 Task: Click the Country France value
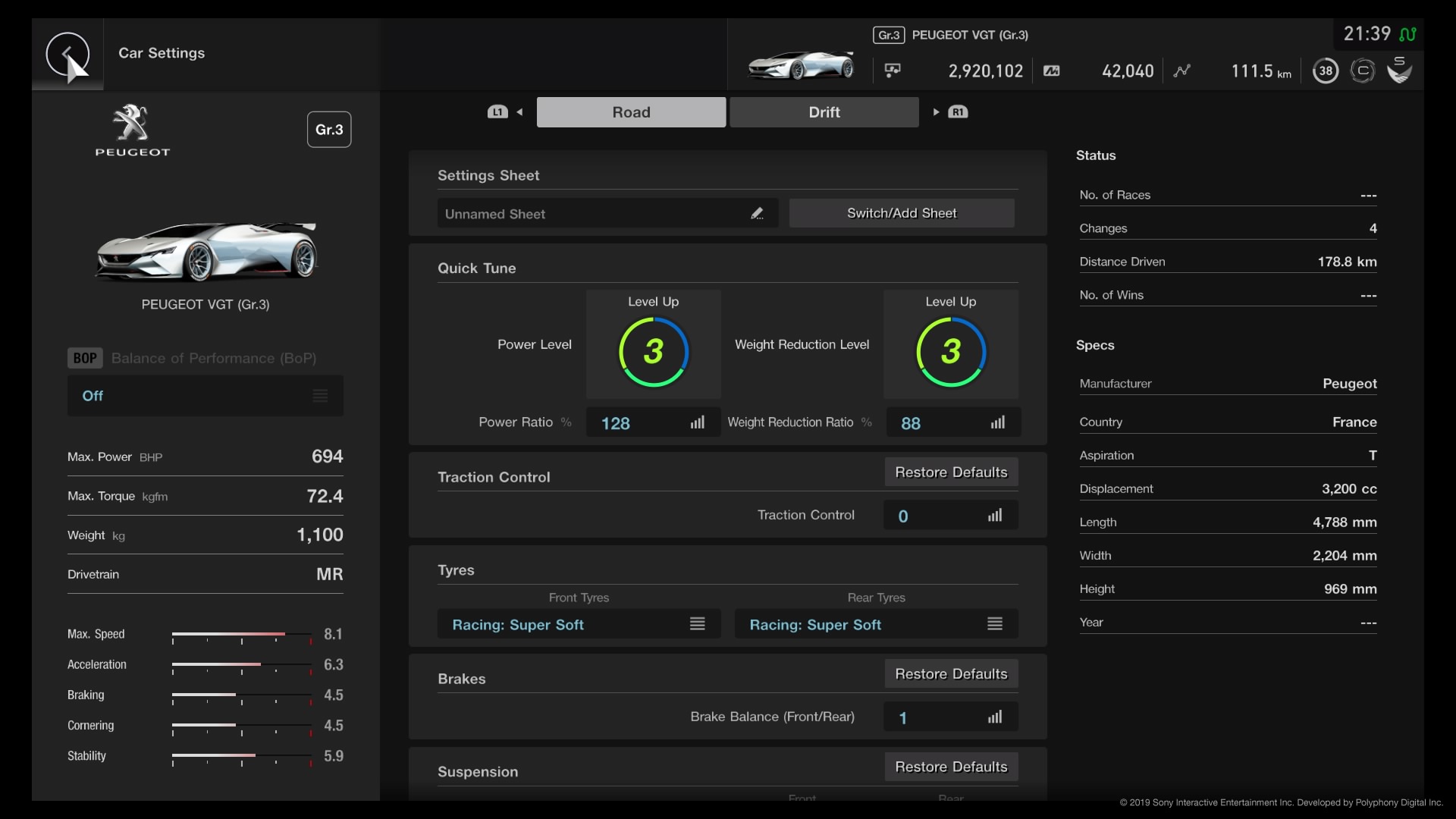click(1354, 422)
